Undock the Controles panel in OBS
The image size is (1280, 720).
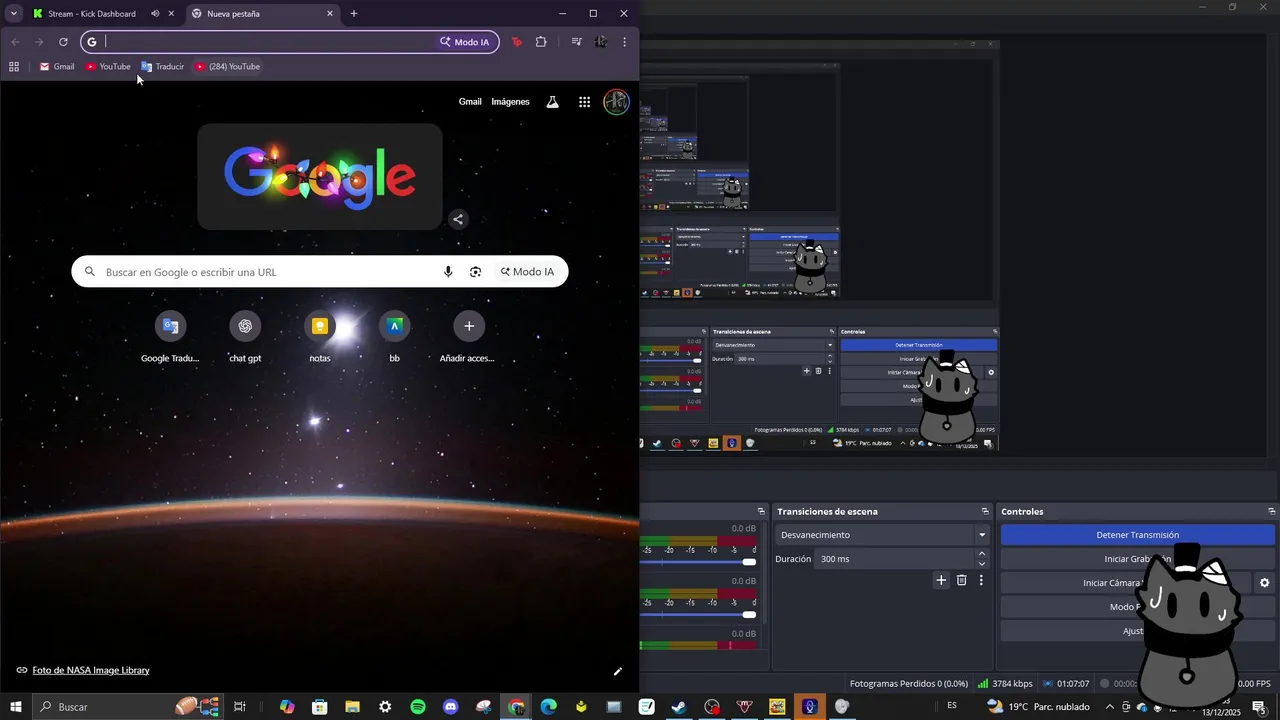pos(1271,511)
